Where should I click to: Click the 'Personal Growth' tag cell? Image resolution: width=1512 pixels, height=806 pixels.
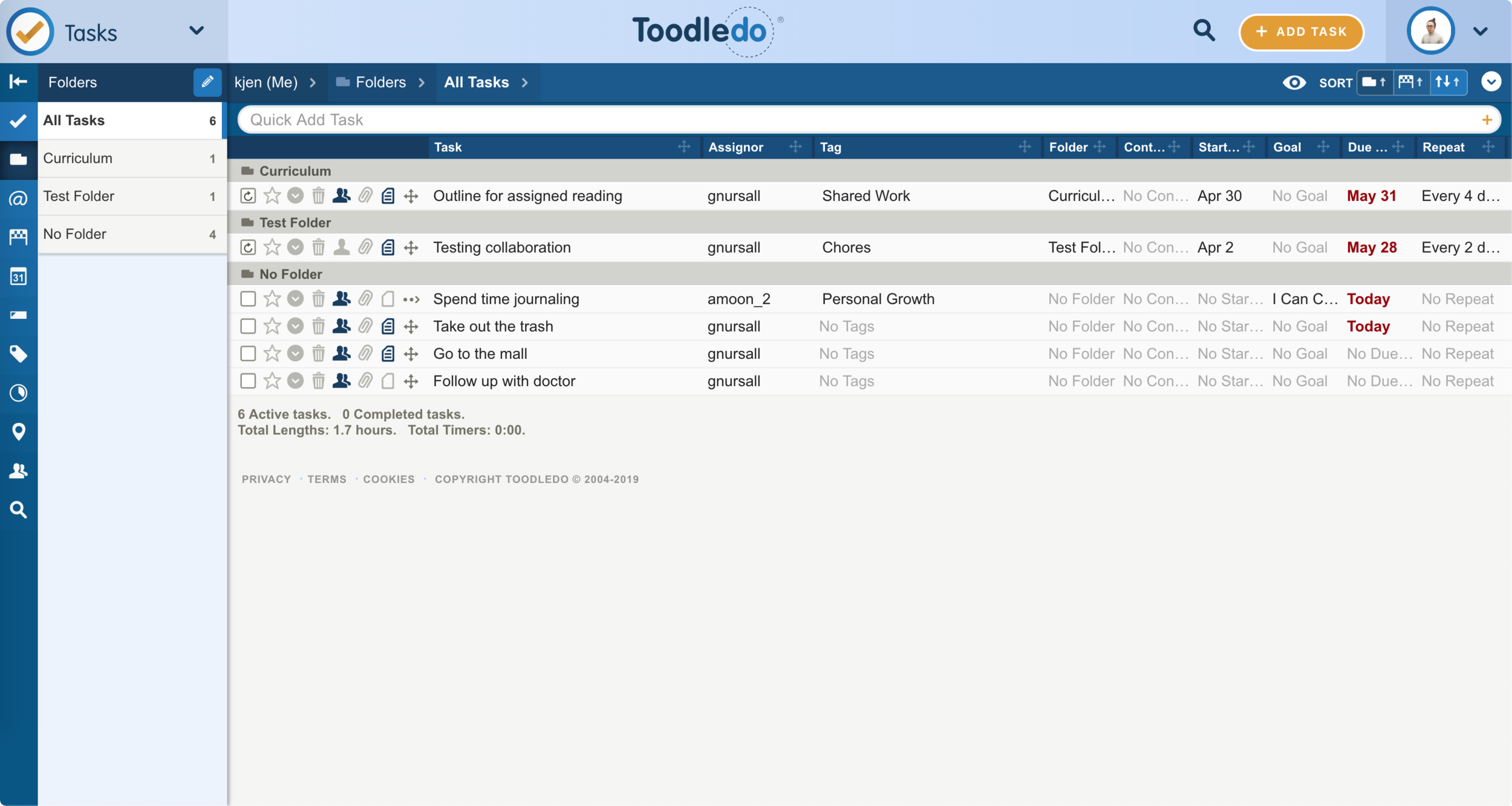878,299
